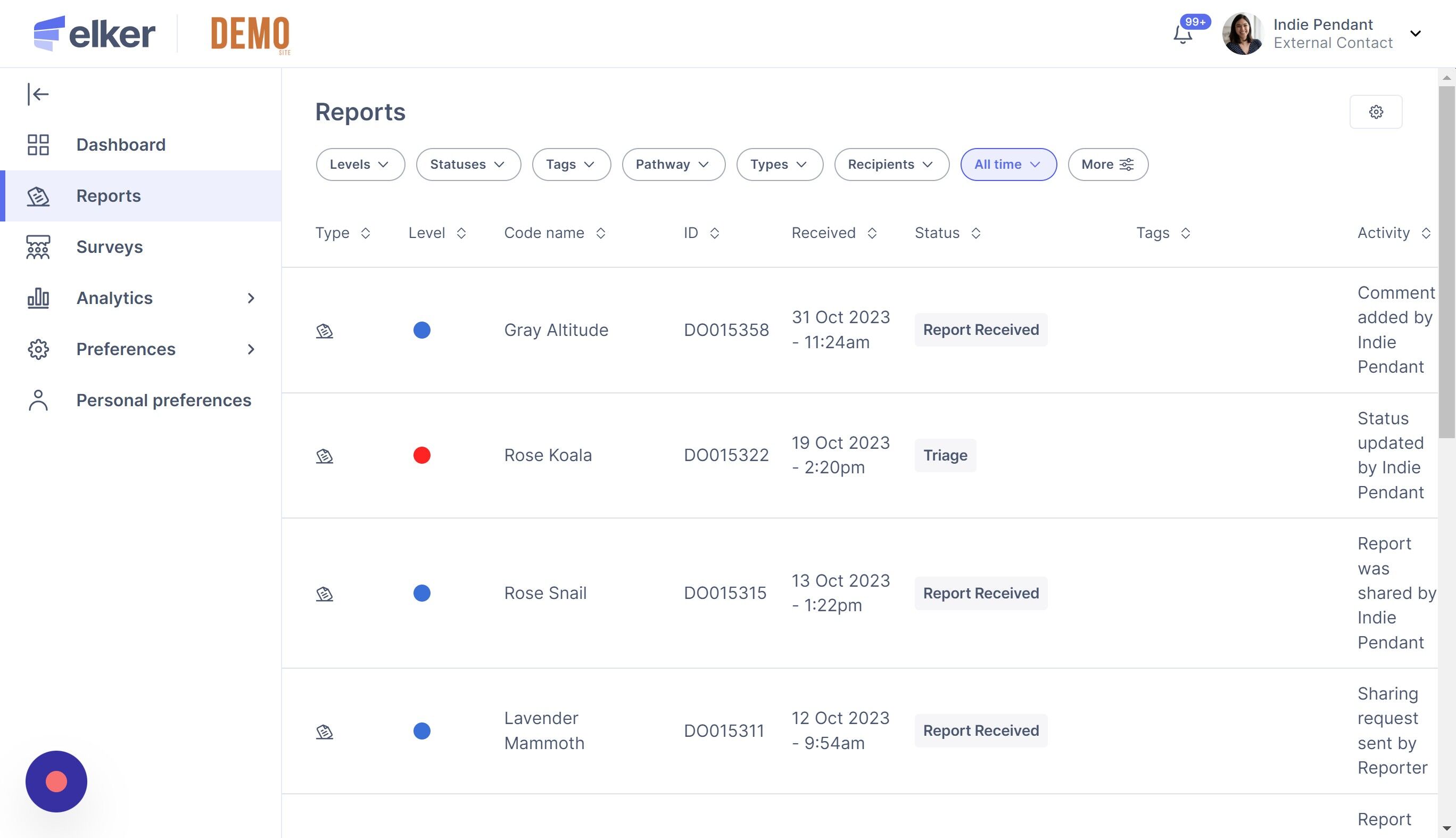Open the Statuses filter dropdown
Image resolution: width=1456 pixels, height=838 pixels.
[x=468, y=165]
